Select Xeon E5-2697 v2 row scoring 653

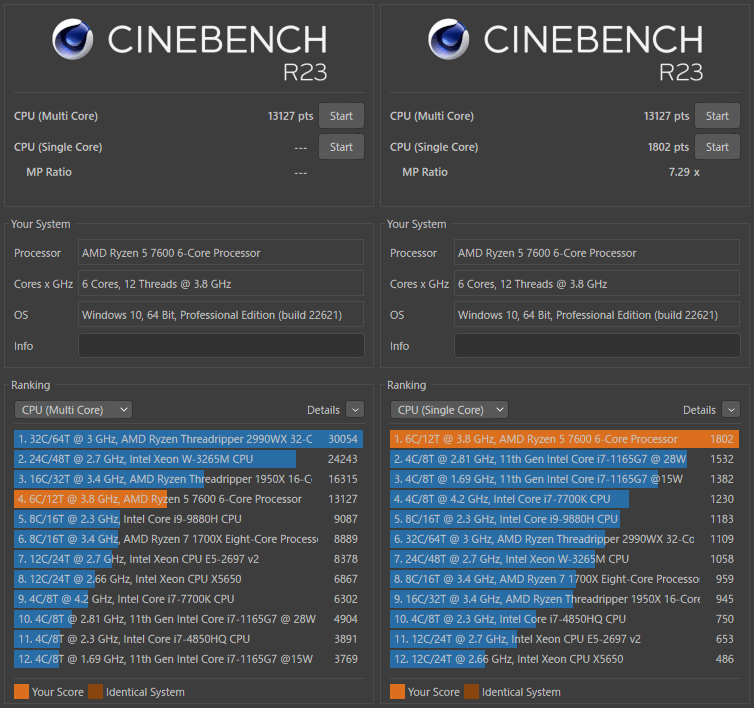tap(565, 639)
